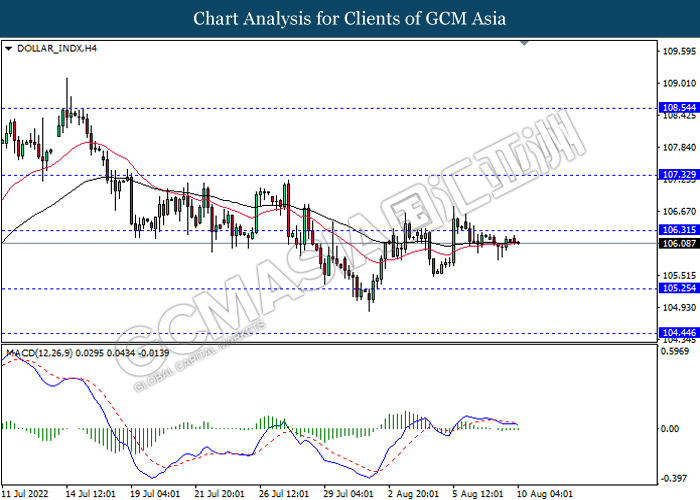
Task: Click the 19 Jul 04:01 time label
Action: (x=155, y=494)
